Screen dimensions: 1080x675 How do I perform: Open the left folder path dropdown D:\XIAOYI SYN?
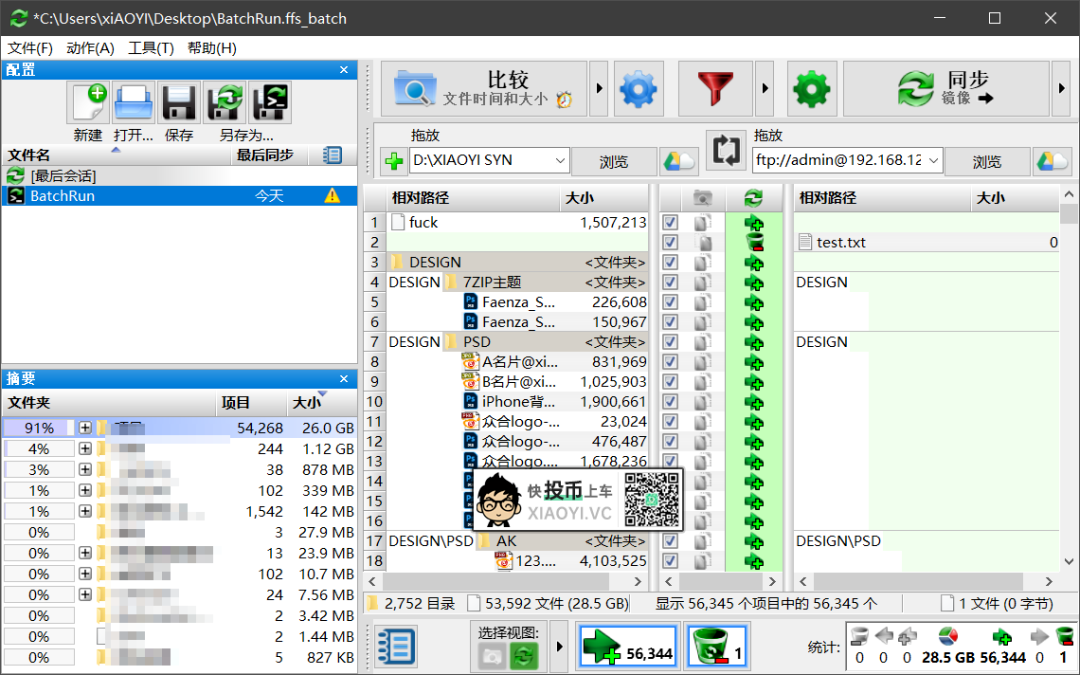coord(559,160)
